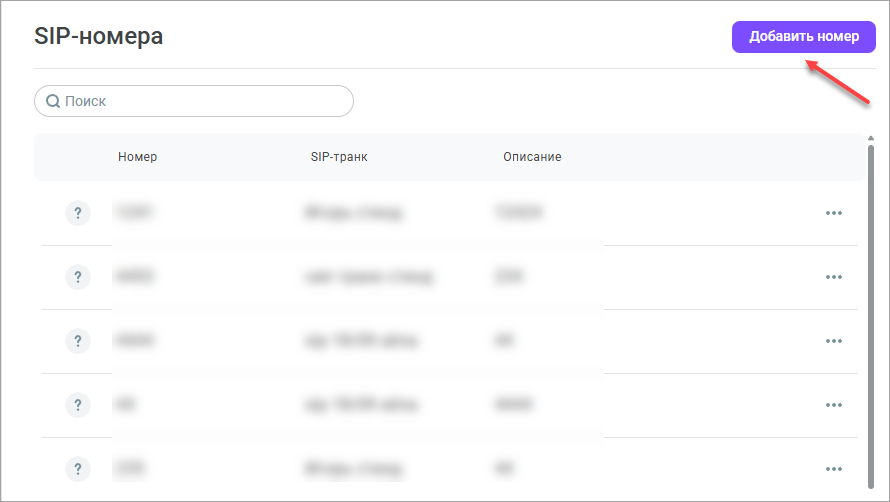Open the three-dot menu of the last row
The image size is (890, 502).
[834, 469]
